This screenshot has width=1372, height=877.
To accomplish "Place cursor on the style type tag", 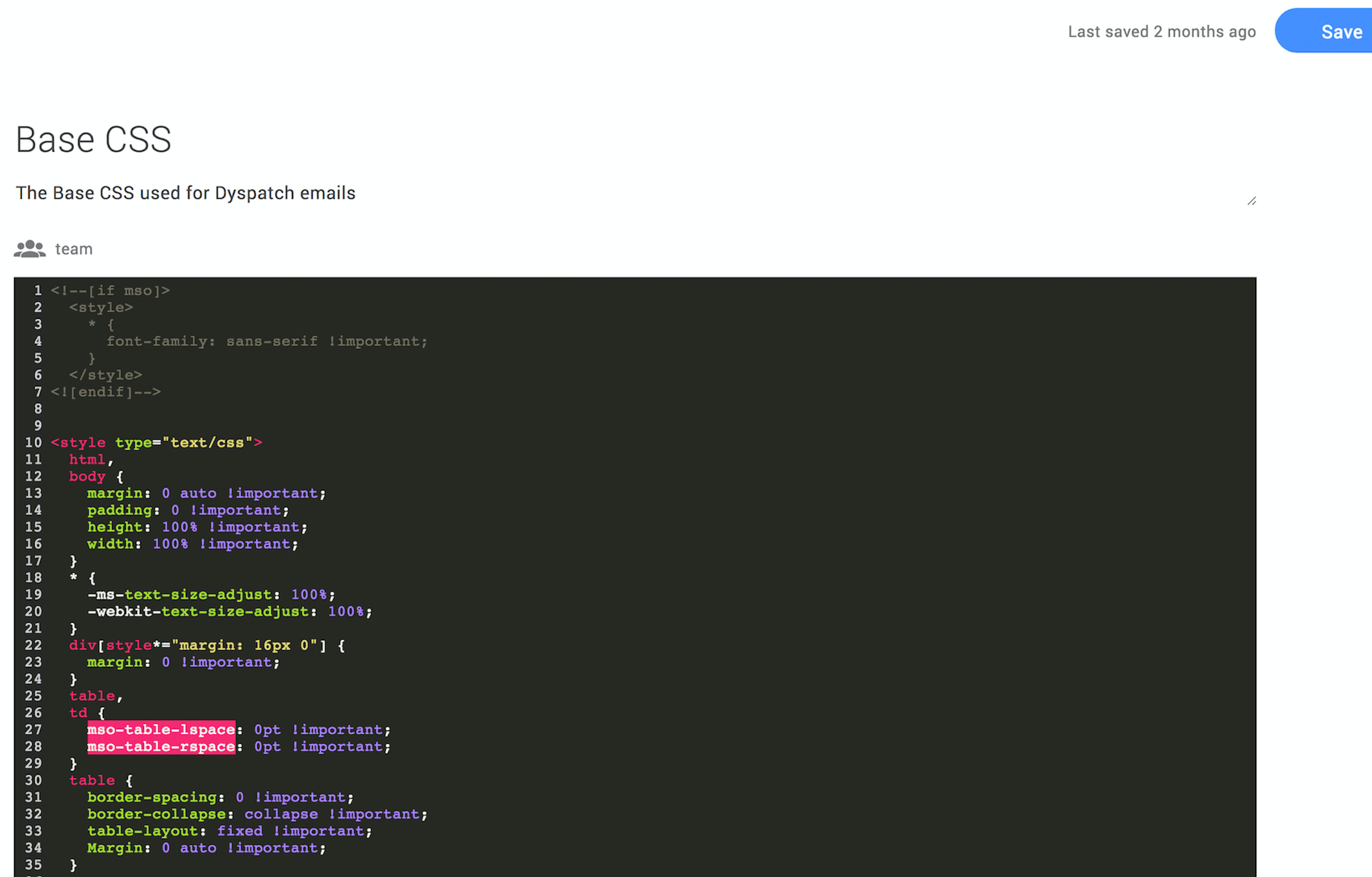I will 156,442.
